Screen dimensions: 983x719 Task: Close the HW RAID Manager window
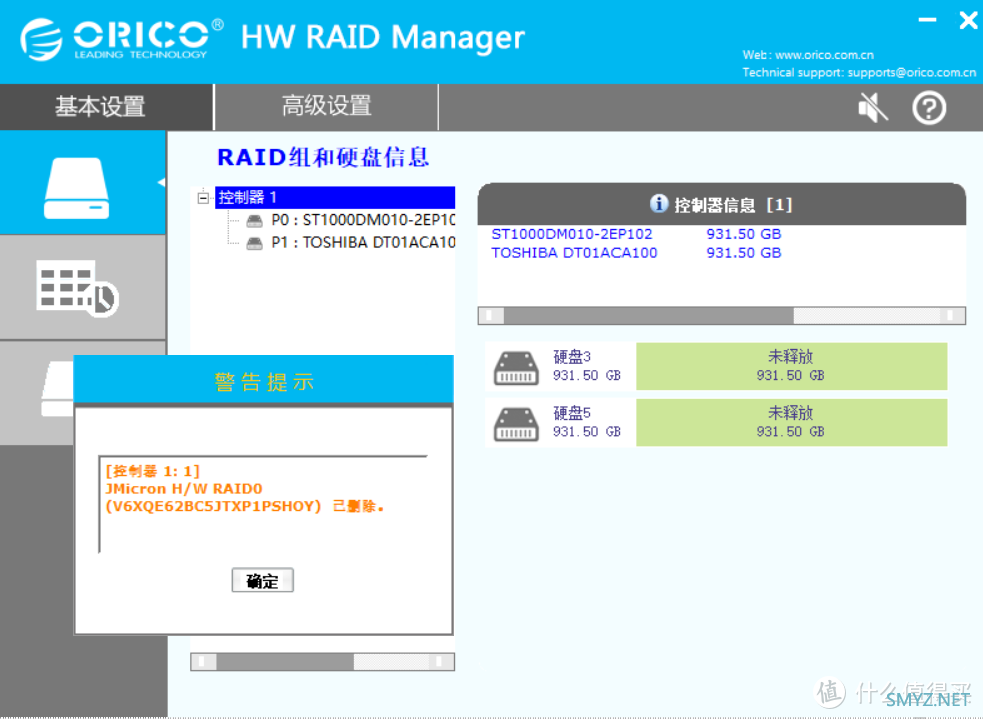968,21
